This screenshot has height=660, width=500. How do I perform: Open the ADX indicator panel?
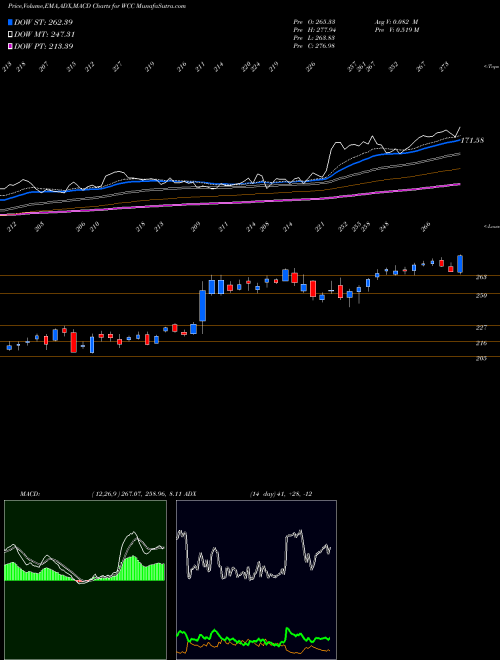[256, 580]
